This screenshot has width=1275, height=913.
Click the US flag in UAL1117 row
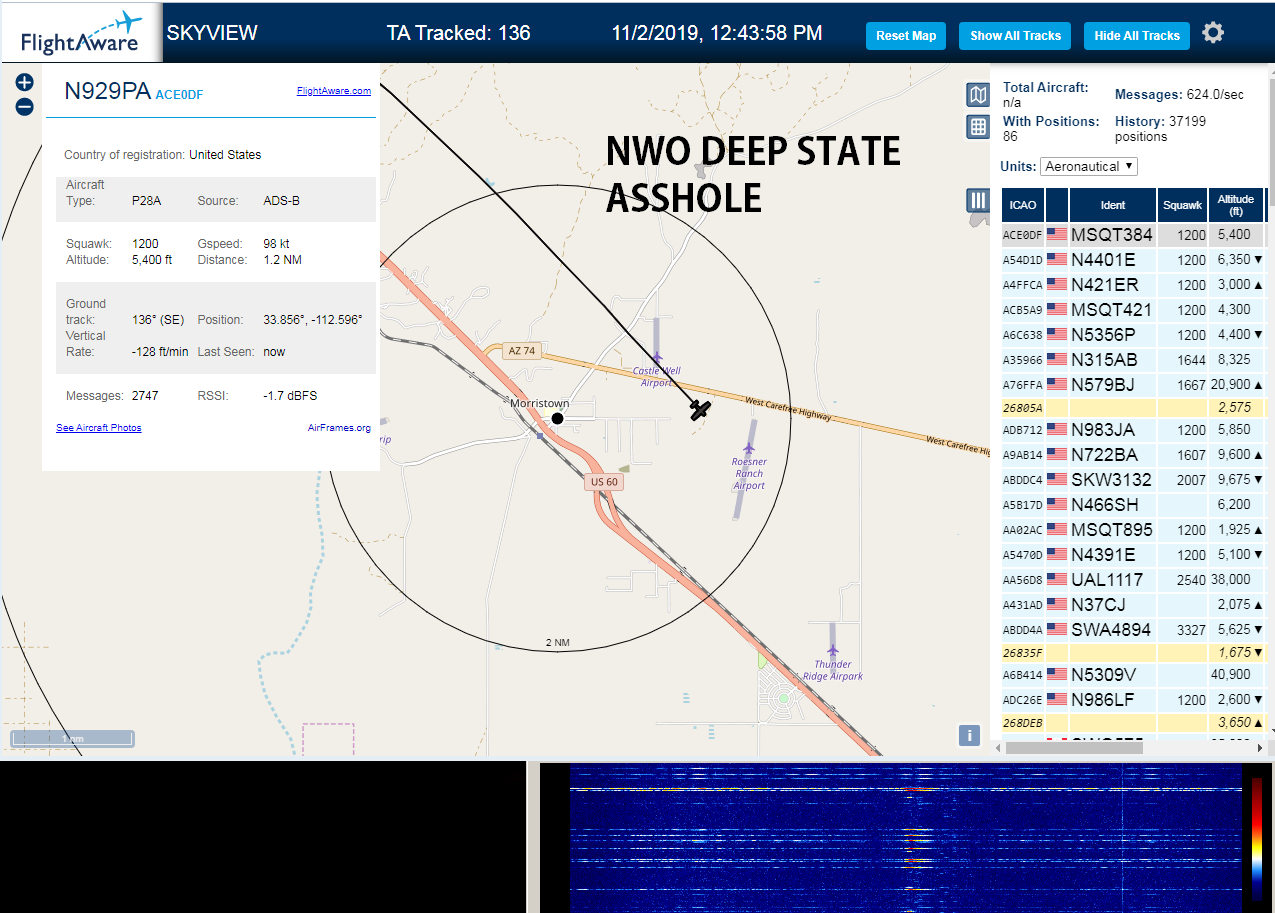tap(1057, 580)
